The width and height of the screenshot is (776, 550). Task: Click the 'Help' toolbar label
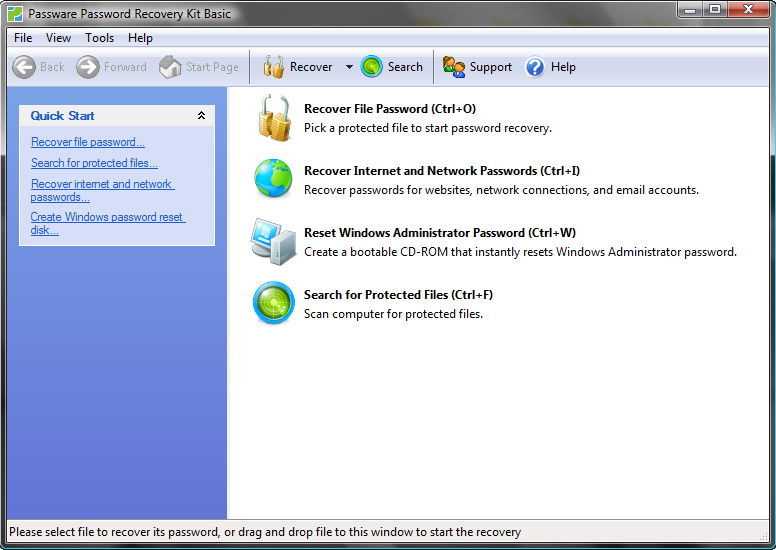[x=563, y=67]
